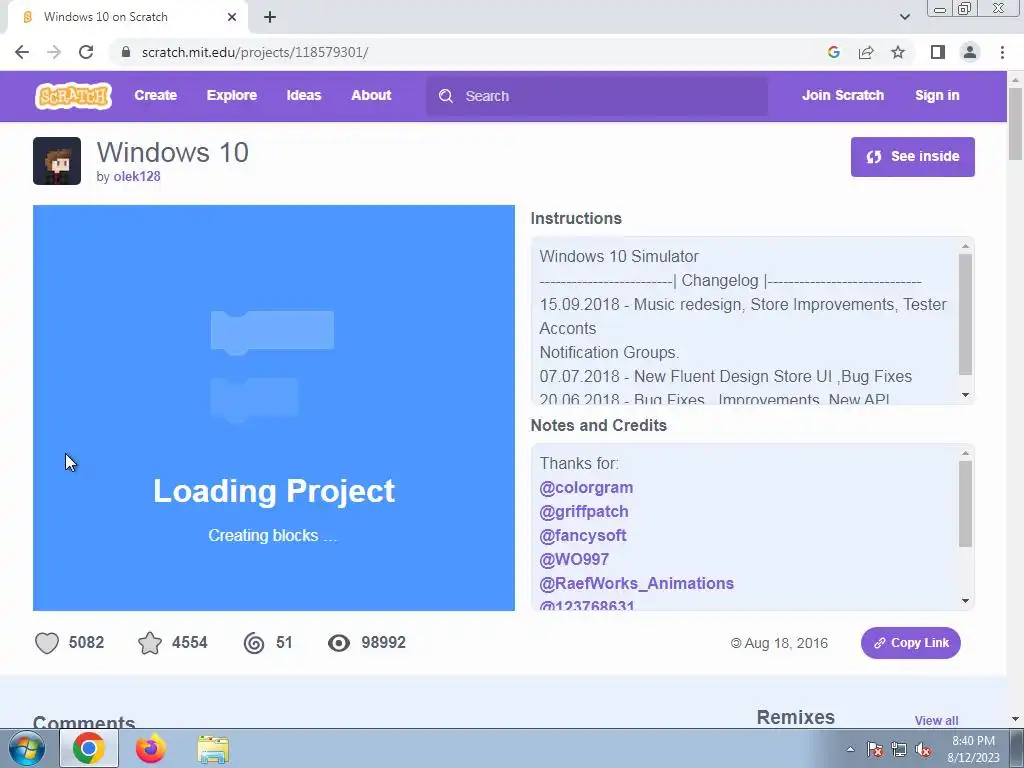
Task: Open Google icon in address bar
Action: [x=833, y=52]
